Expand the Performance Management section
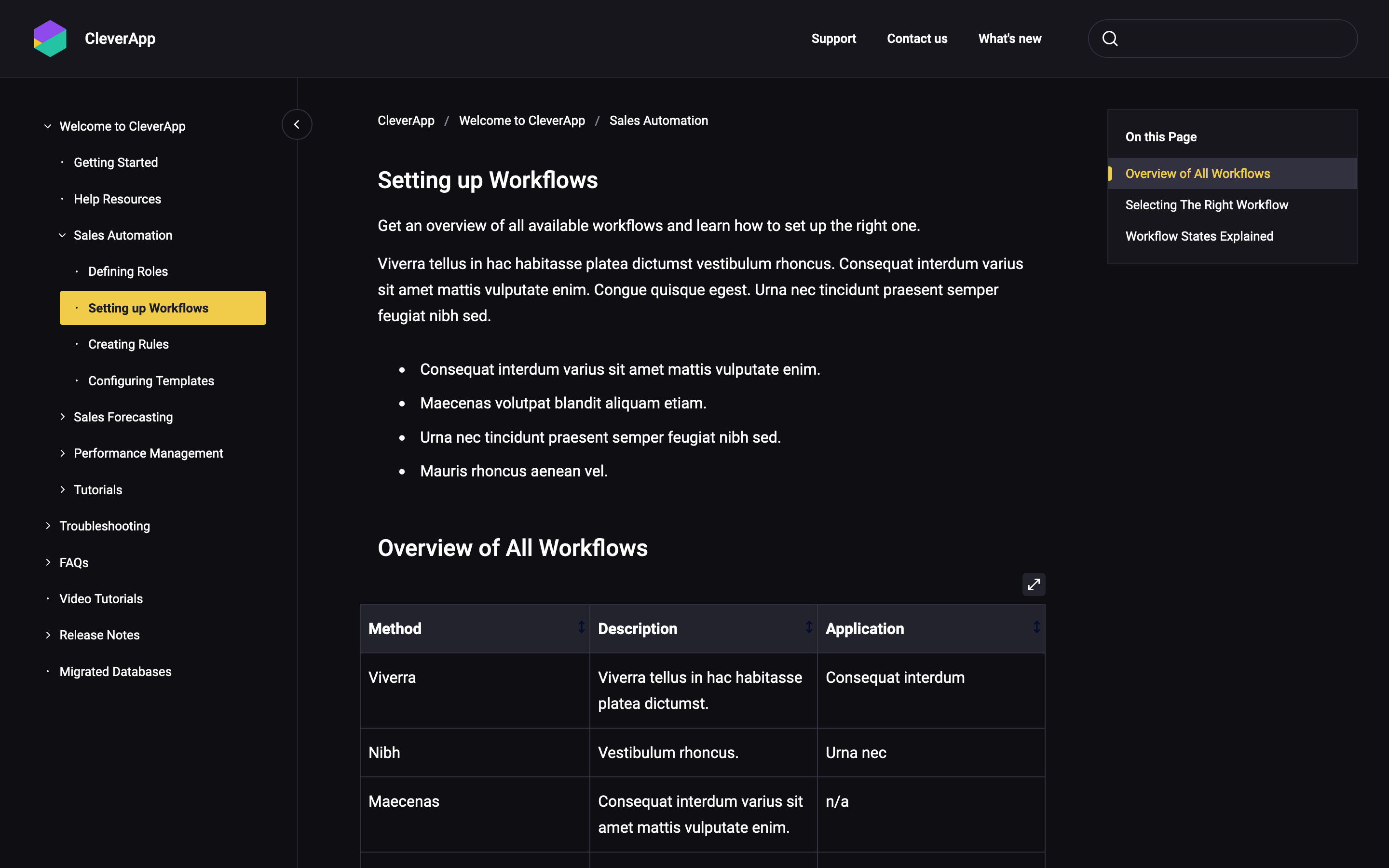Image resolution: width=1389 pixels, height=868 pixels. coord(63,453)
